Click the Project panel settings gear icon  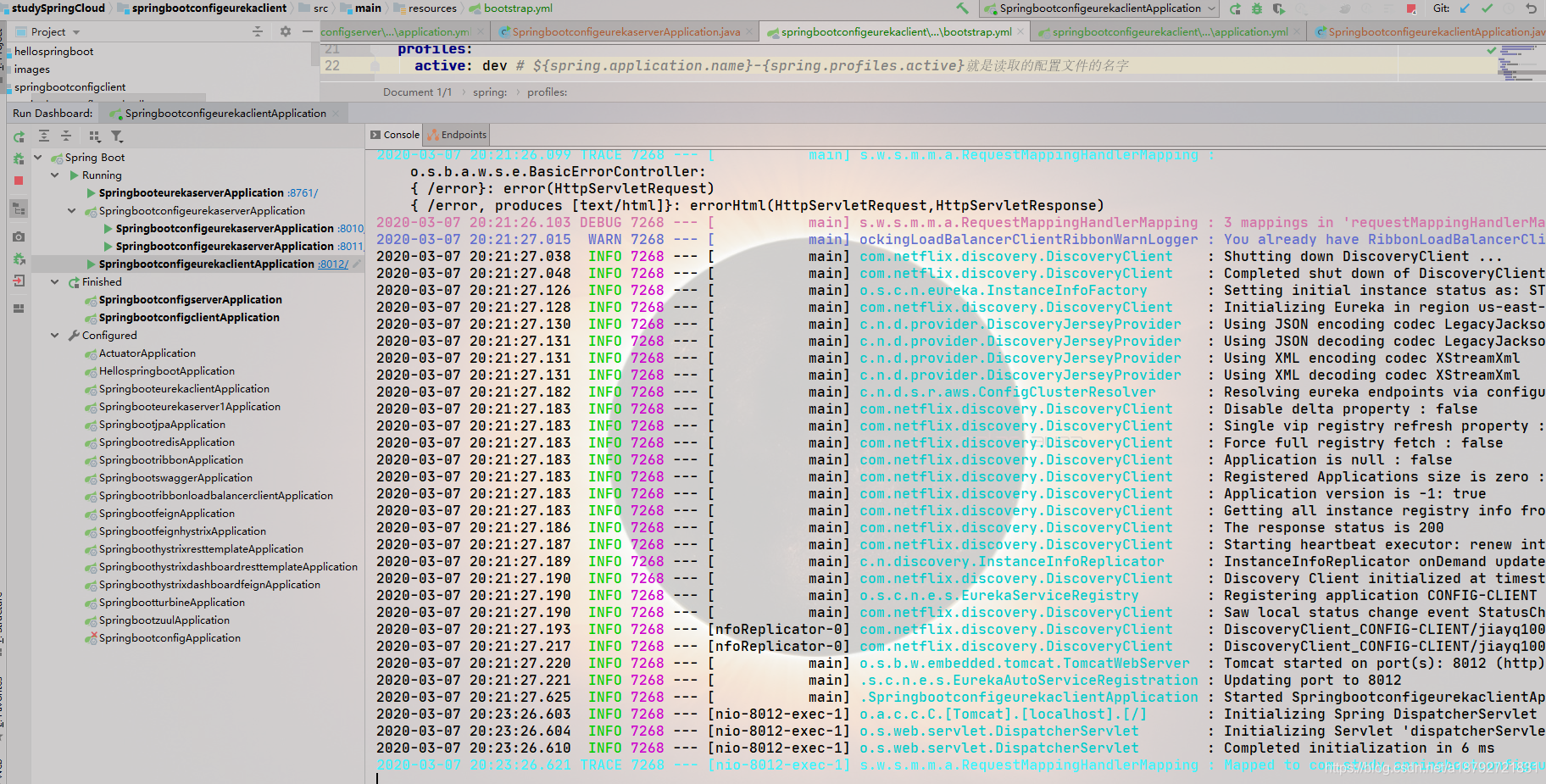click(286, 31)
